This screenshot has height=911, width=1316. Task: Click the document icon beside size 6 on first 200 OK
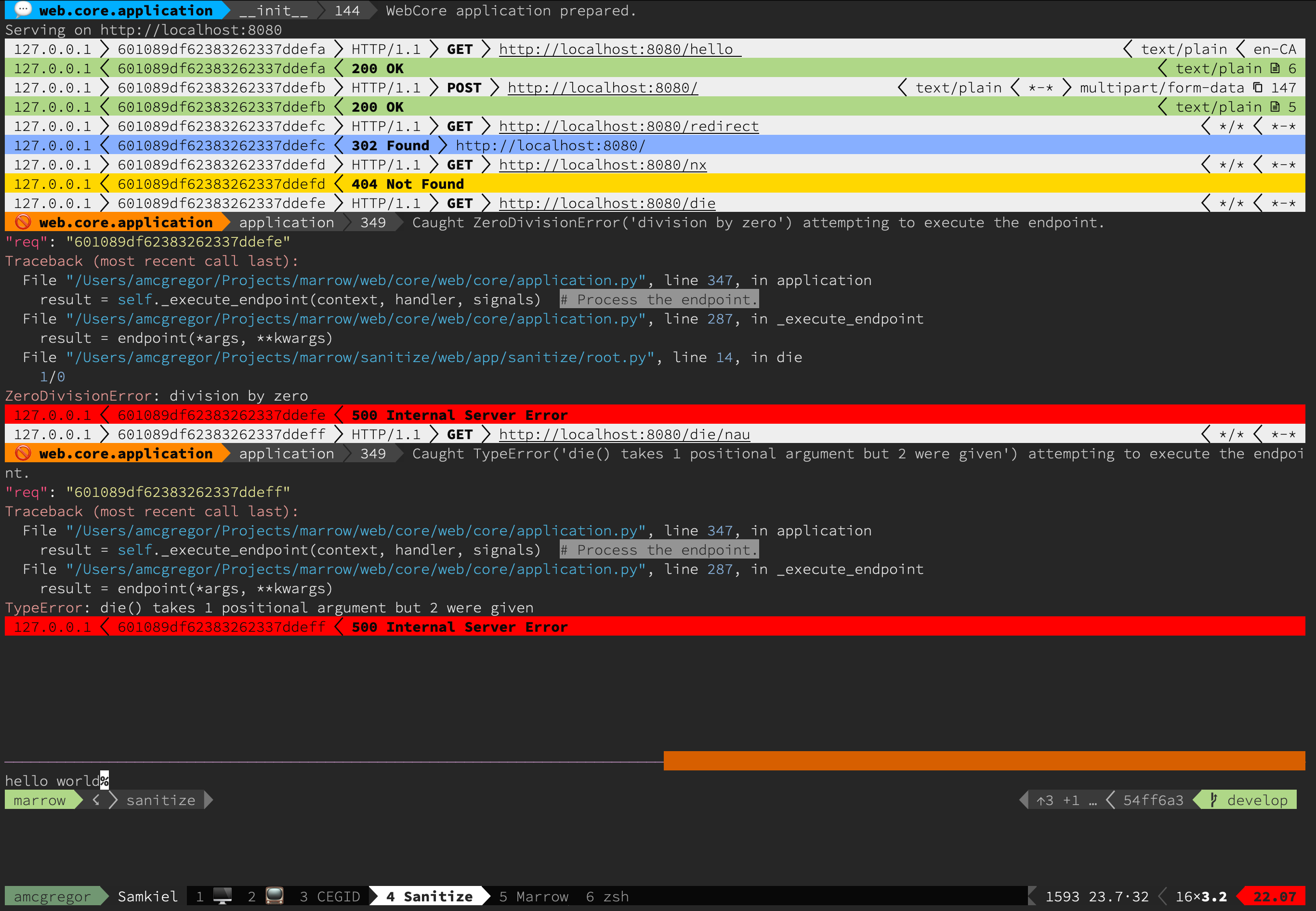1275,68
